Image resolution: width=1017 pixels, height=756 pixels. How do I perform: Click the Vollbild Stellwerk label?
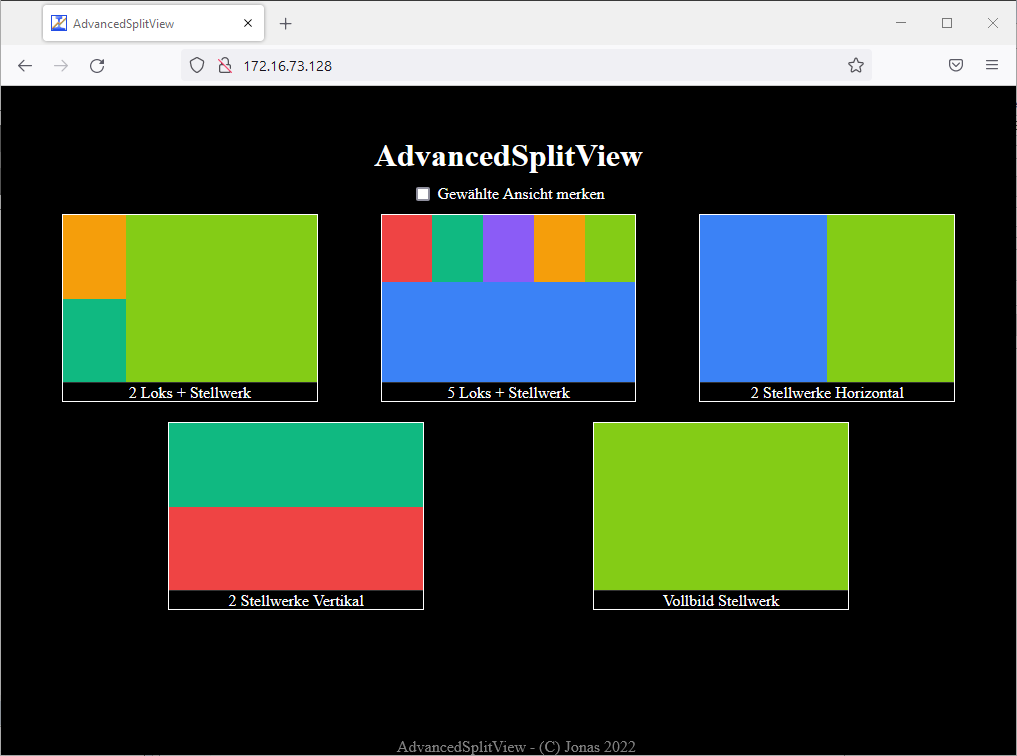coord(720,601)
